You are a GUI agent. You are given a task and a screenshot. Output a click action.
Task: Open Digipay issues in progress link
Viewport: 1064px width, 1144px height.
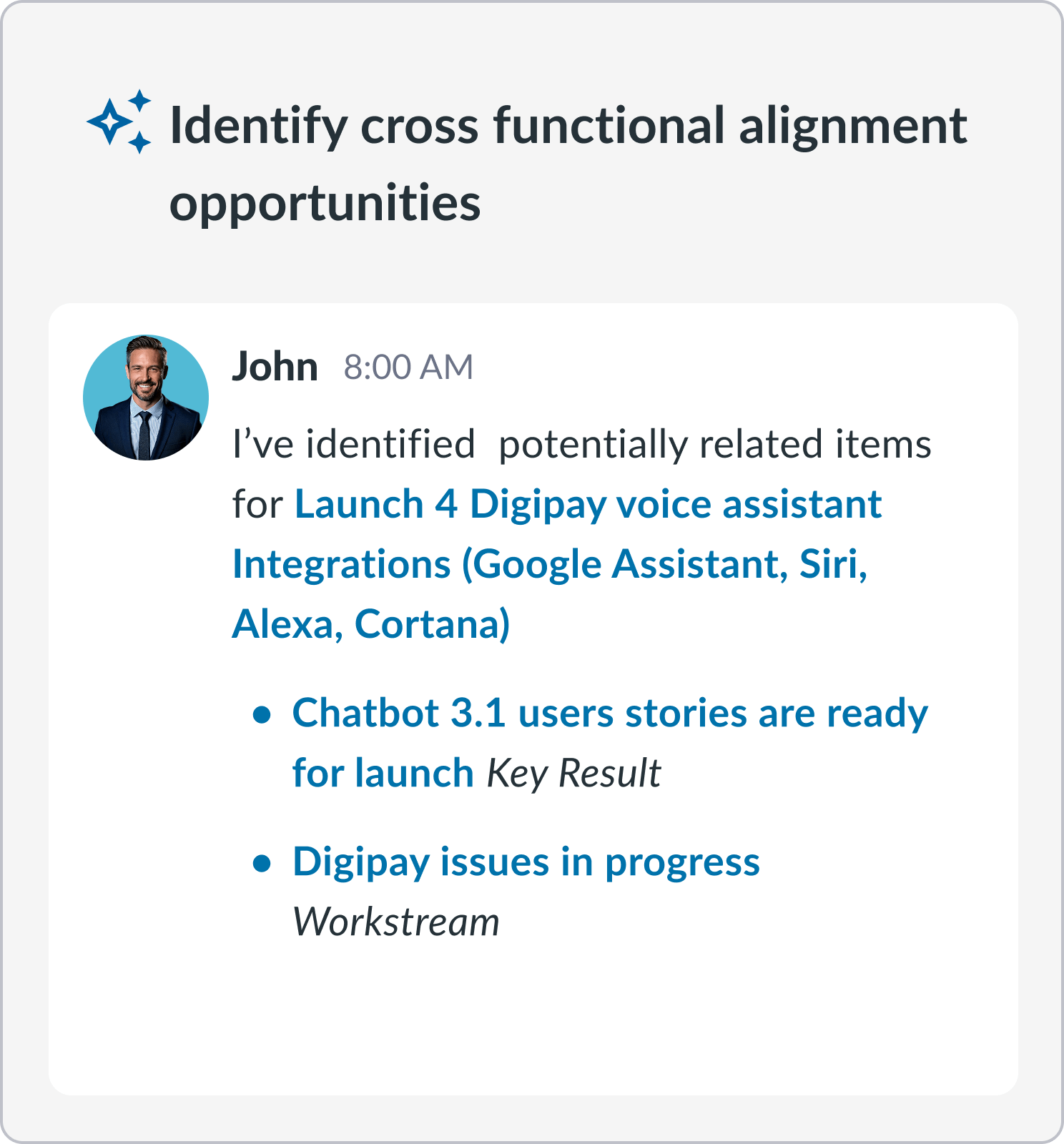[x=526, y=862]
